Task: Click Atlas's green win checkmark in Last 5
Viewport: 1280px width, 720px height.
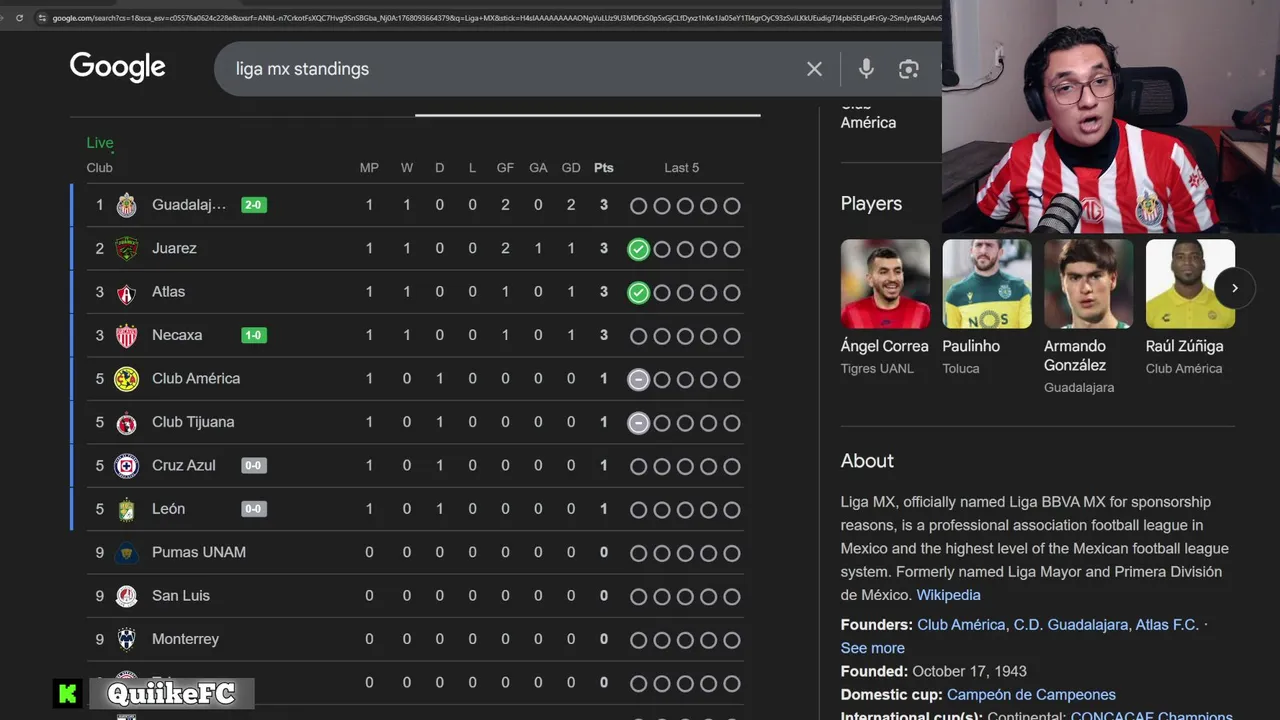Action: [638, 293]
